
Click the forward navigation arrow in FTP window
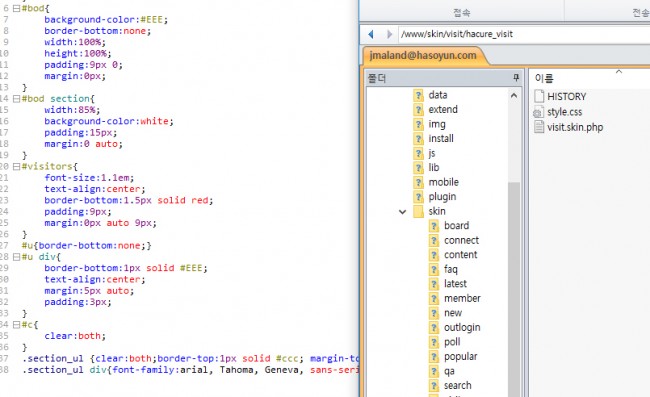click(x=389, y=34)
